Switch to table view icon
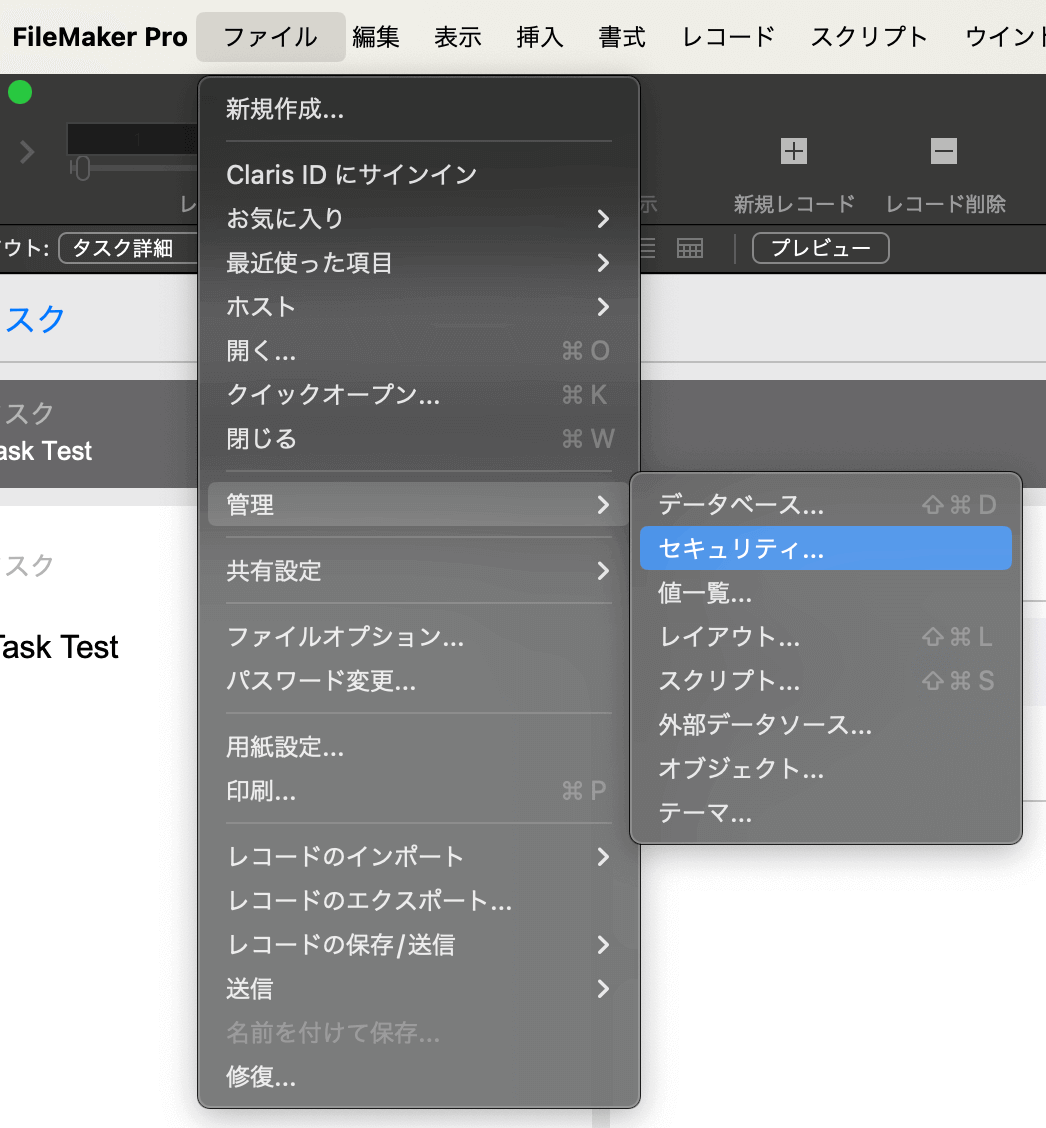Screen dimensions: 1046x1128 pos(689,249)
